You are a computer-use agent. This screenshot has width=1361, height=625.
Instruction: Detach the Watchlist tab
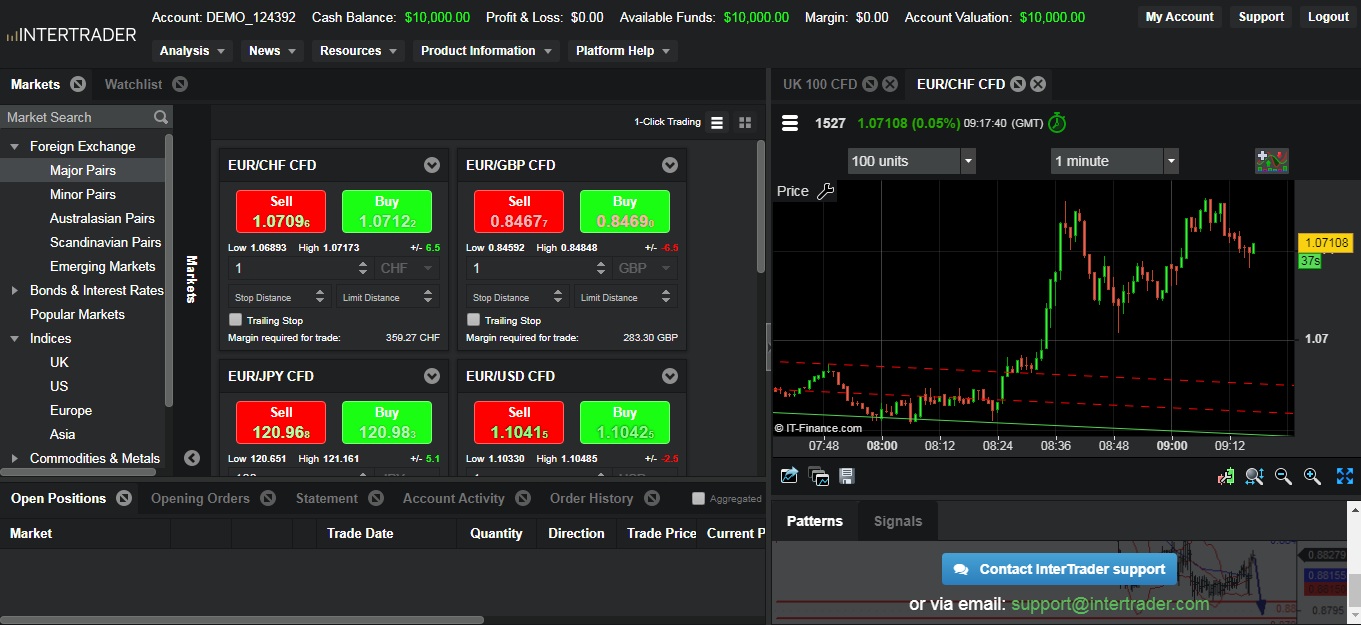click(x=180, y=84)
